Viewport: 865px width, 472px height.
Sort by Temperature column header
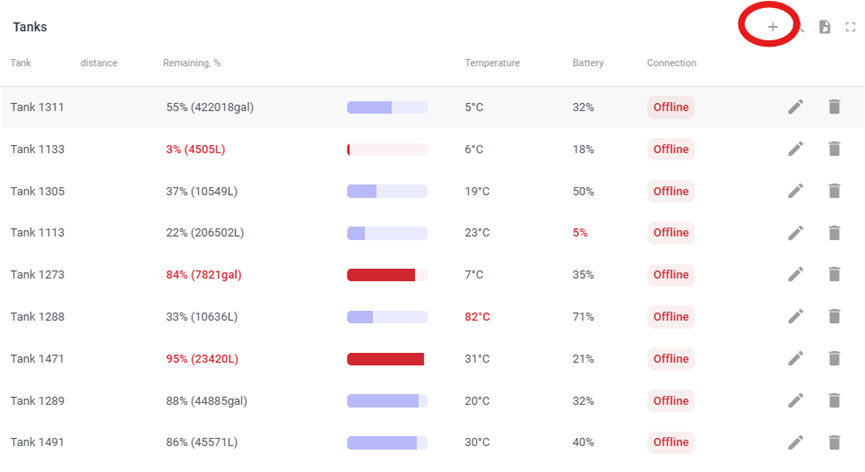pos(492,63)
